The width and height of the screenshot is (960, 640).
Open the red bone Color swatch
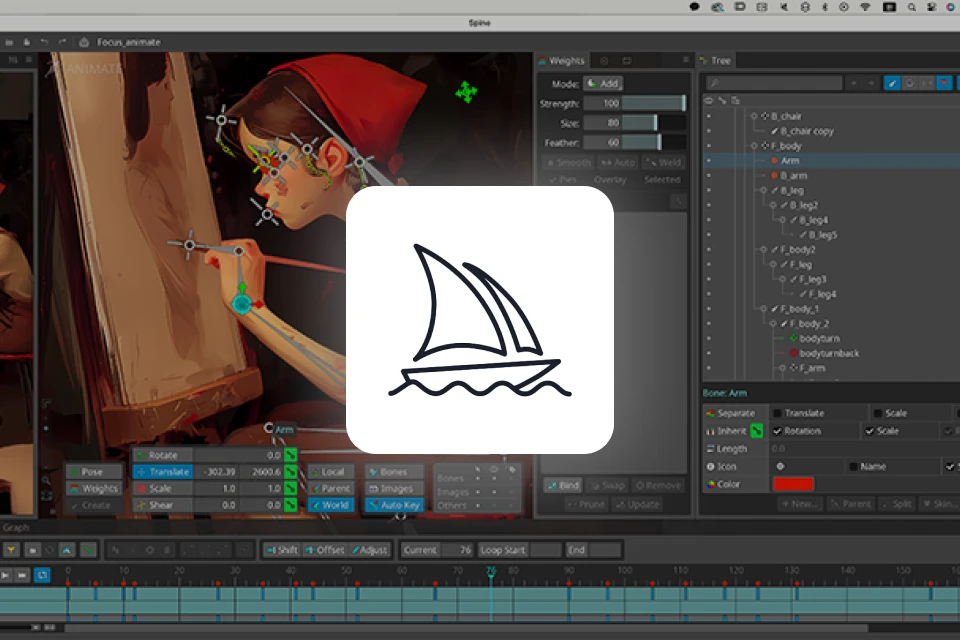793,484
